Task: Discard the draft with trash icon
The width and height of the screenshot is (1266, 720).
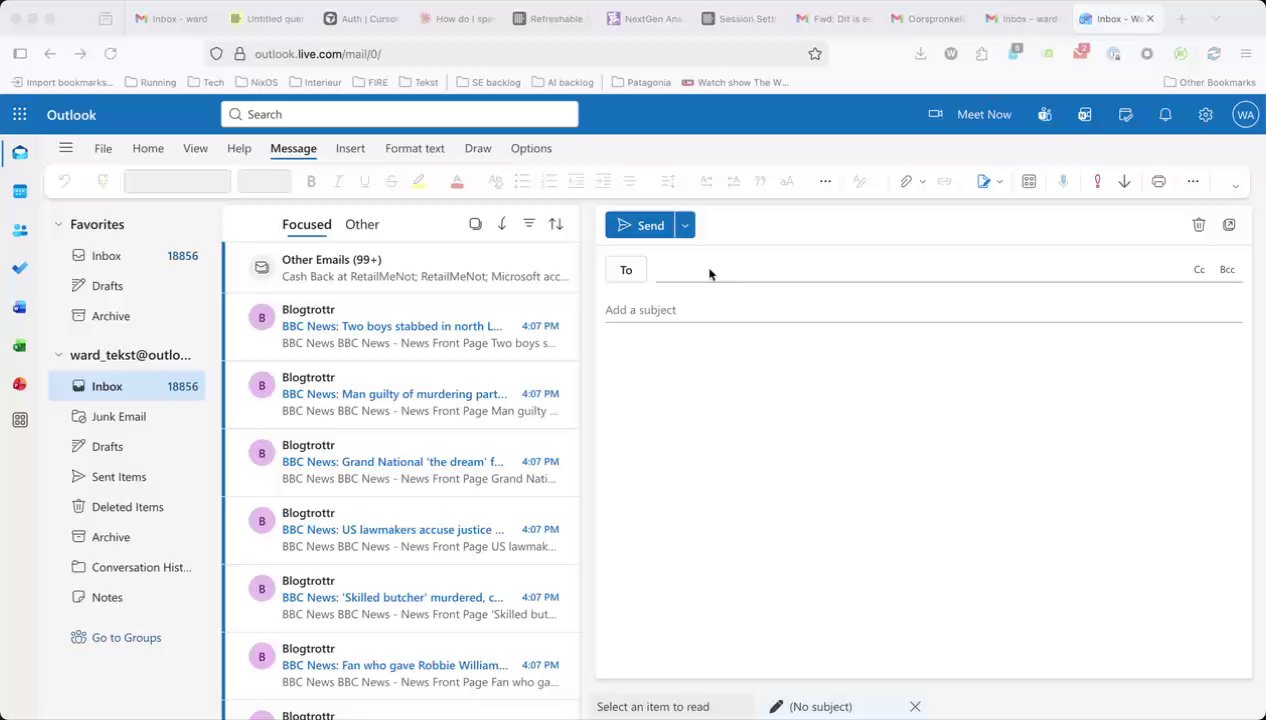Action: (1199, 225)
